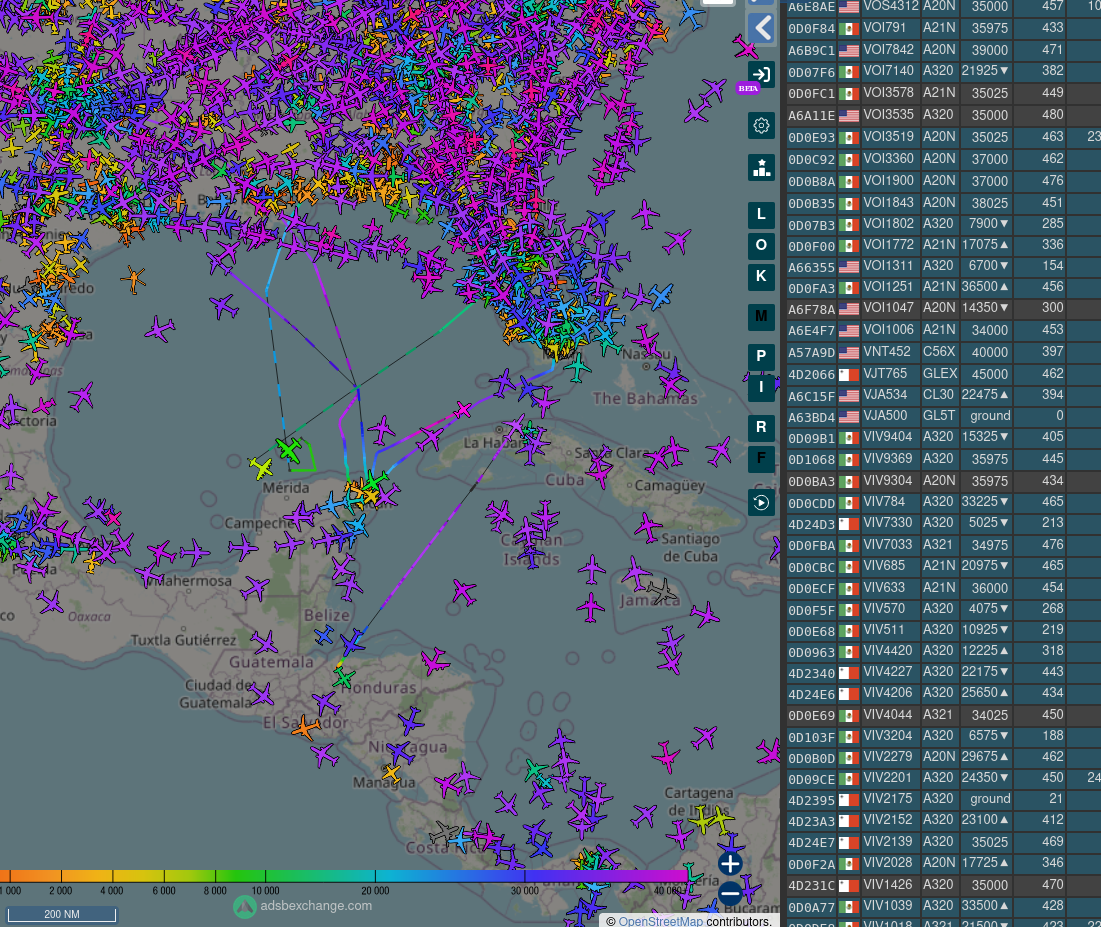Toggle the P map button
Viewport: 1101px width, 927px height.
coord(761,356)
